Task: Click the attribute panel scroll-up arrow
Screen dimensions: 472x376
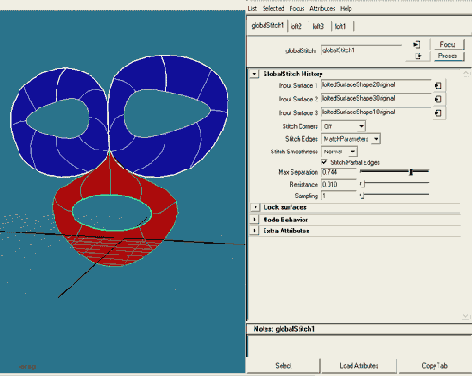Action: click(466, 74)
